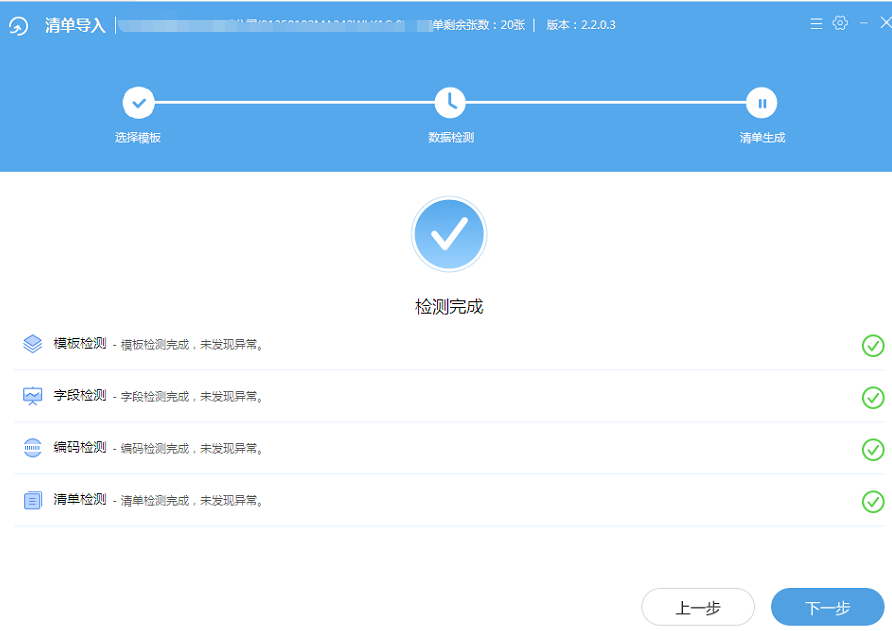The height and width of the screenshot is (631, 892).
Task: Click the 清单生成 step pause circle
Action: 762,102
